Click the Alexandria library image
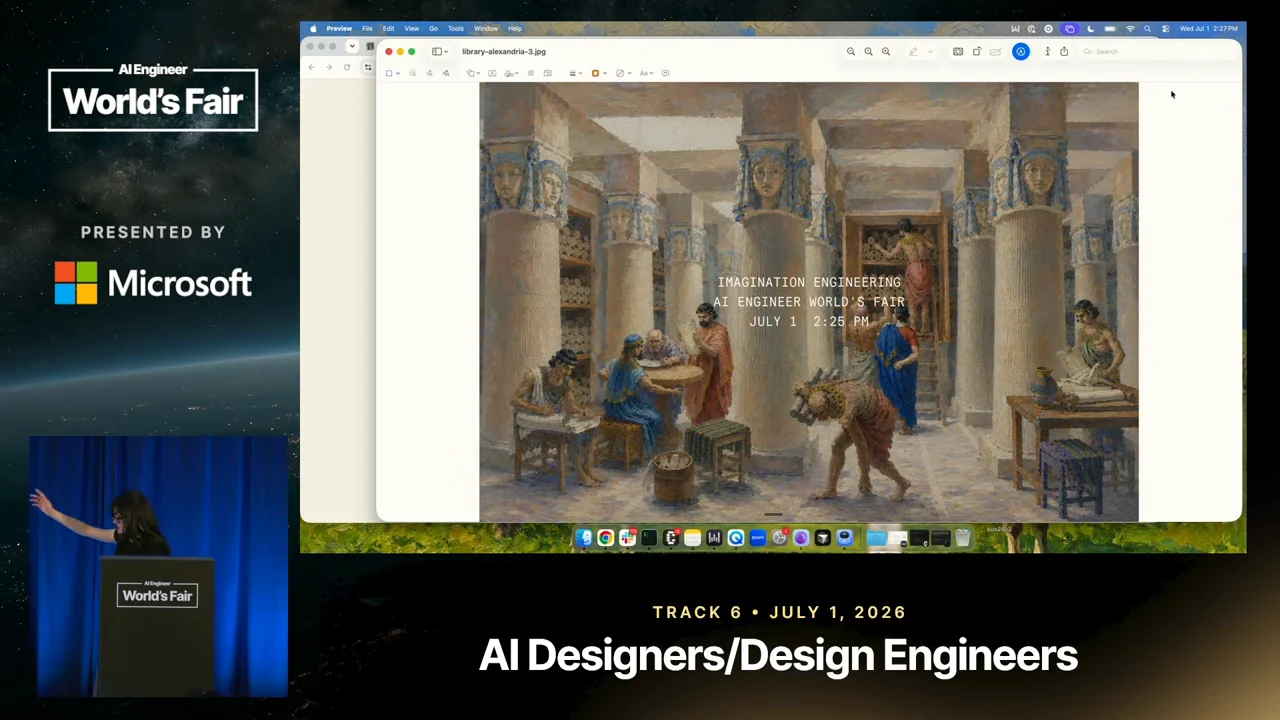The height and width of the screenshot is (720, 1280). coord(808,302)
